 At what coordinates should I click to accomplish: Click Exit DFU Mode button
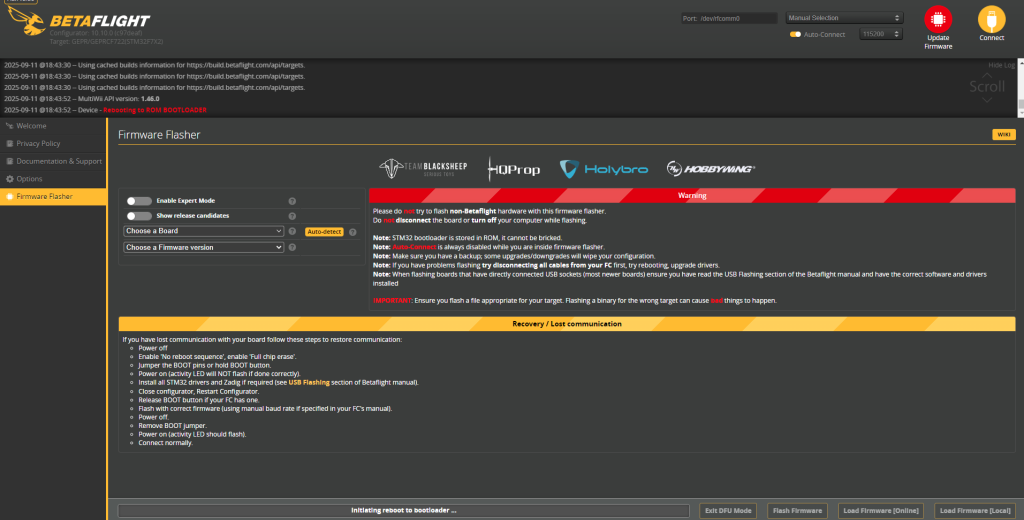[x=728, y=511]
